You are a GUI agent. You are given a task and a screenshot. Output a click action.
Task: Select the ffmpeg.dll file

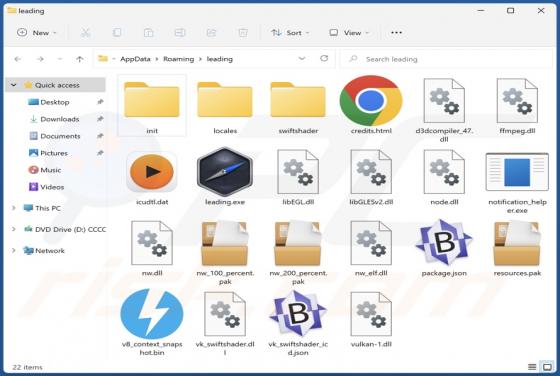click(517, 105)
